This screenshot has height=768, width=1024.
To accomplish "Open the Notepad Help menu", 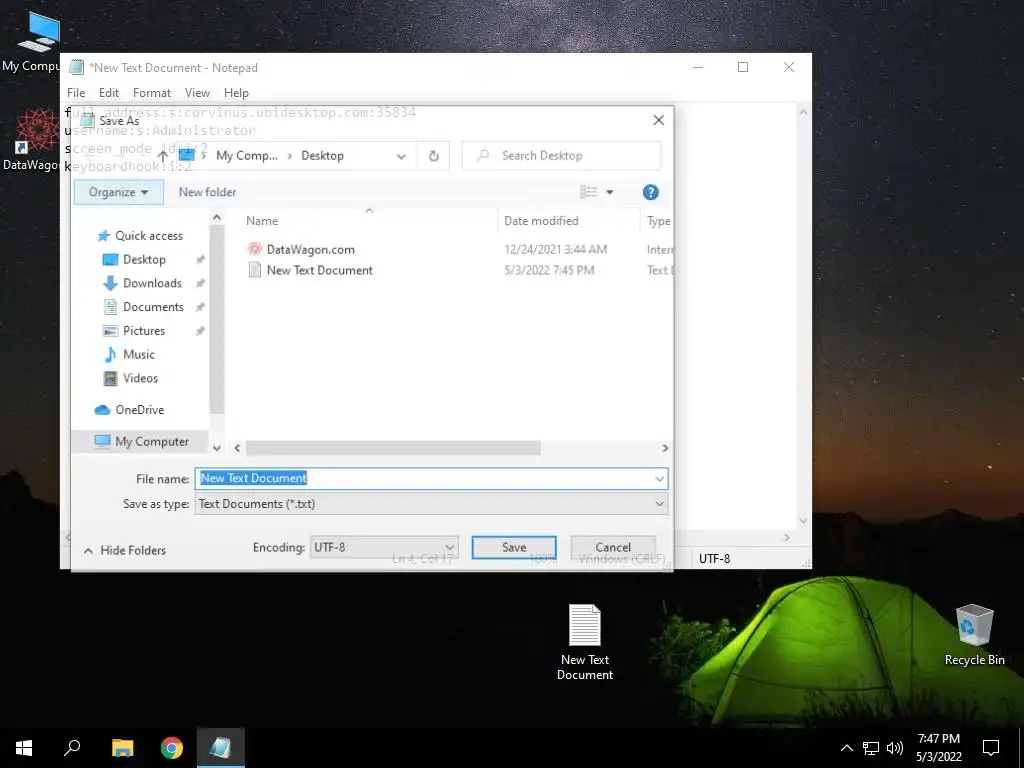I will 236,93.
